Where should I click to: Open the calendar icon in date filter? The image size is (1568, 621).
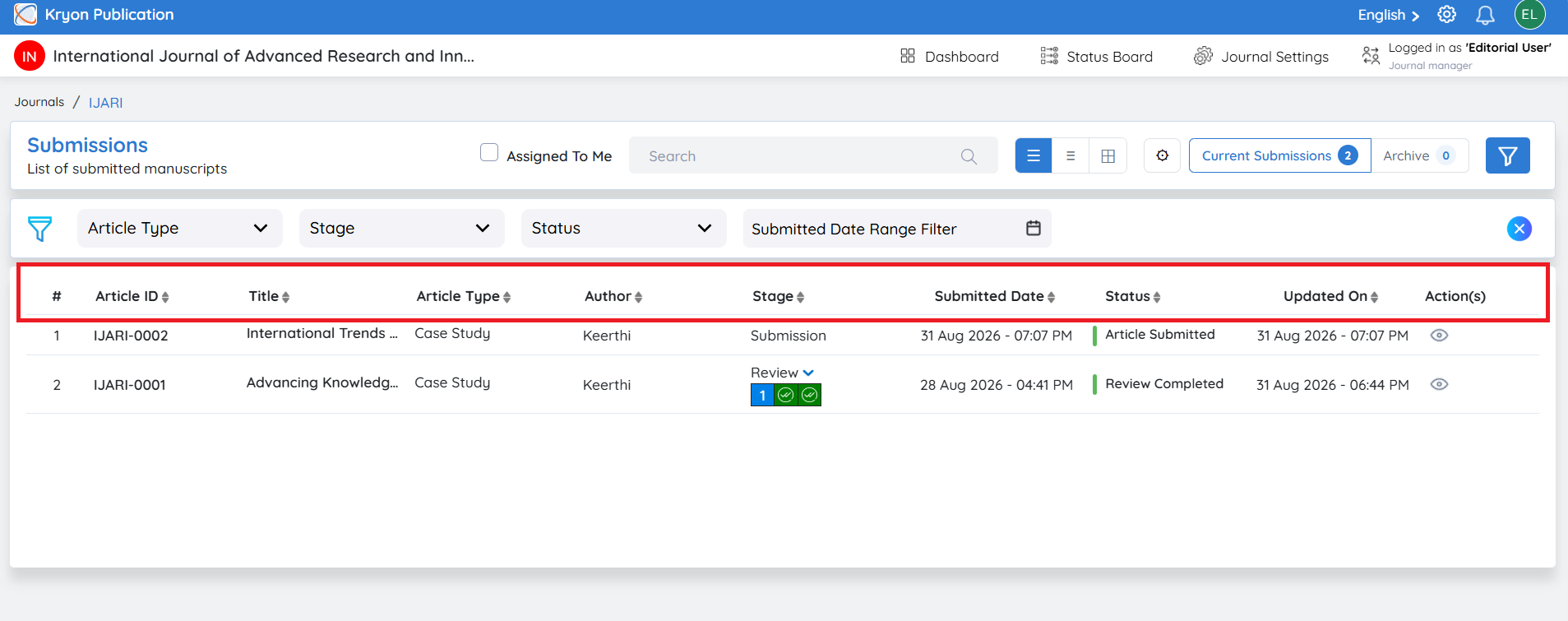tap(1034, 228)
